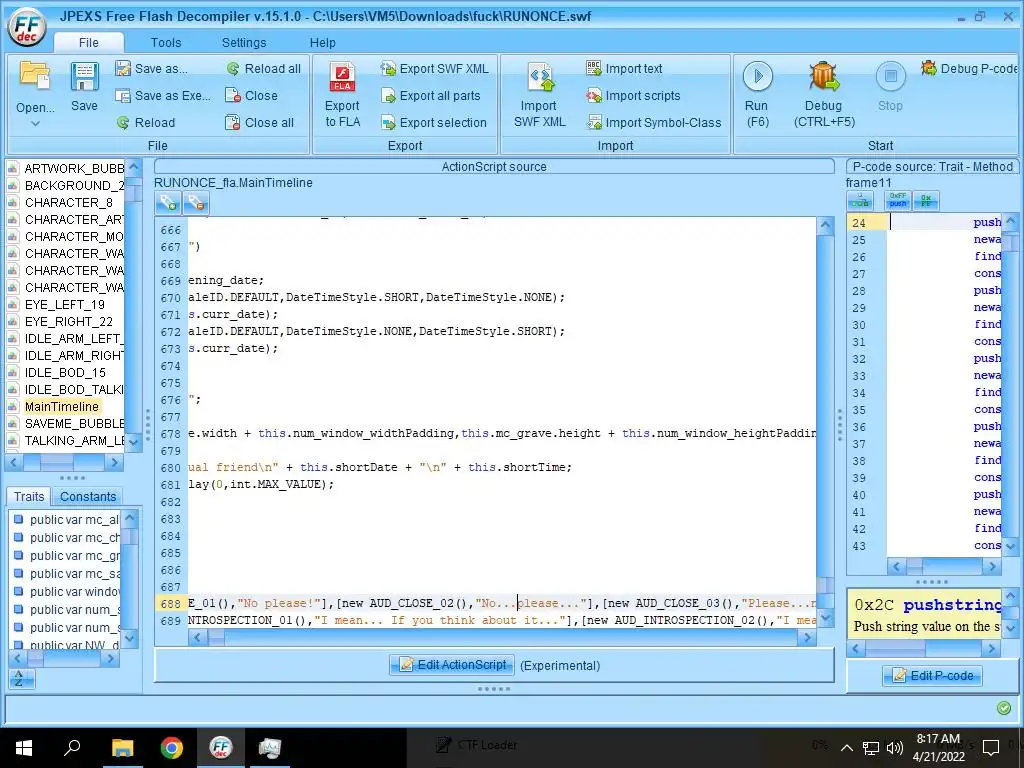Screen dimensions: 1024x768
Task: Click Reload all in the ribbon
Action: click(264, 69)
